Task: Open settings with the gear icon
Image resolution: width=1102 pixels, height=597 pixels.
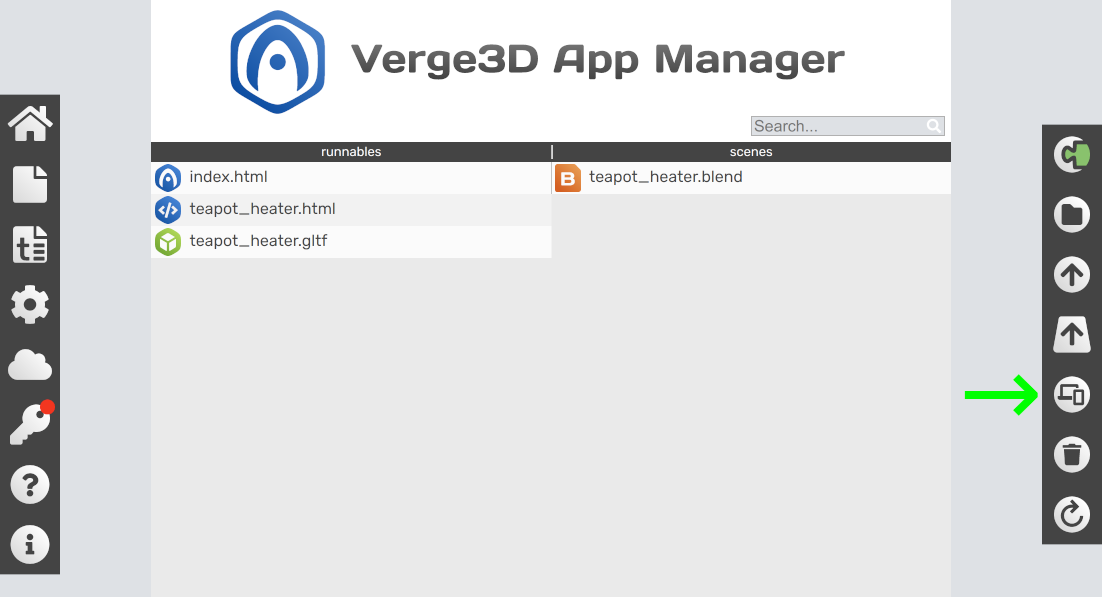Action: [x=30, y=304]
